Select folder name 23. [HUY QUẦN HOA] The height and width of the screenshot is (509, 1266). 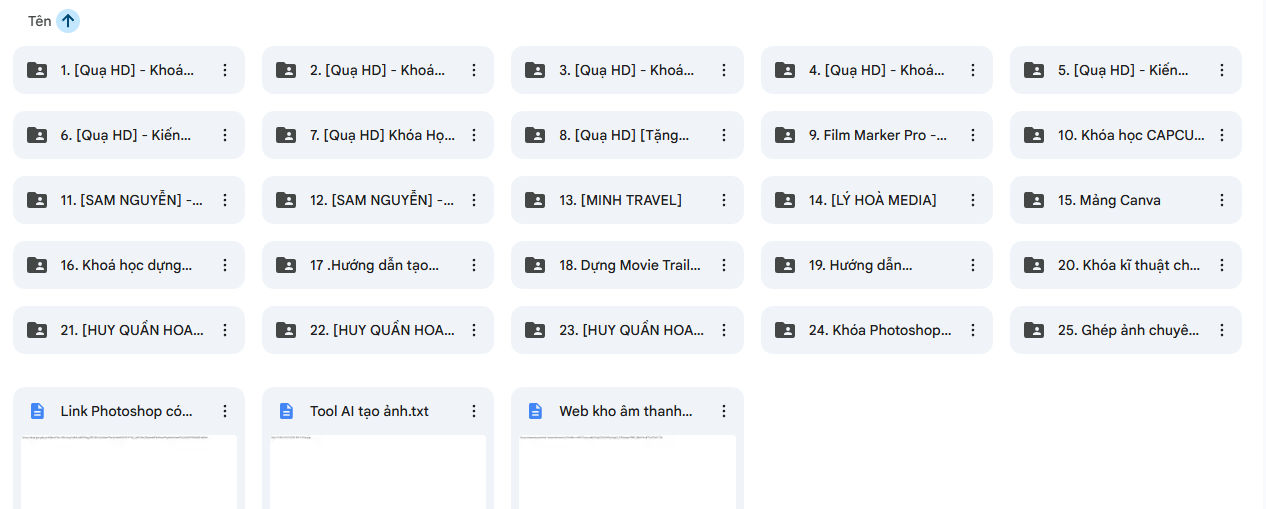[631, 330]
